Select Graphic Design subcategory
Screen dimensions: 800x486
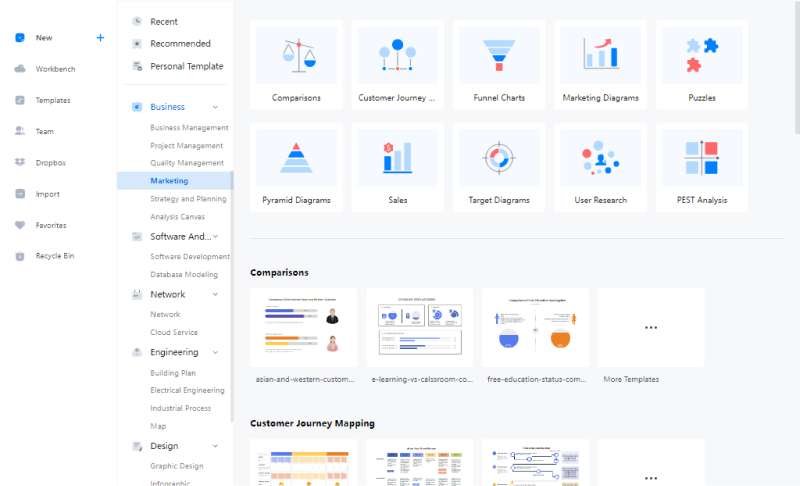[x=177, y=466]
